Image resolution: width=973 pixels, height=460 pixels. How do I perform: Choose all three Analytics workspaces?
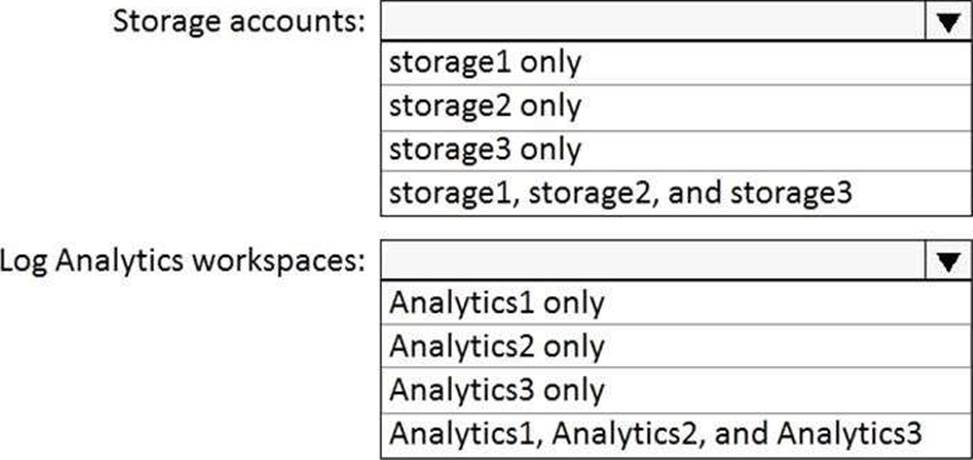(x=655, y=434)
